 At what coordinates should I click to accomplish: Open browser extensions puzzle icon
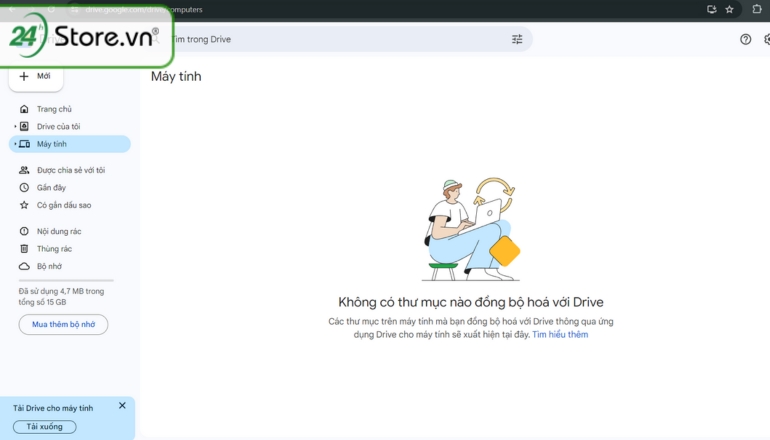click(x=757, y=9)
